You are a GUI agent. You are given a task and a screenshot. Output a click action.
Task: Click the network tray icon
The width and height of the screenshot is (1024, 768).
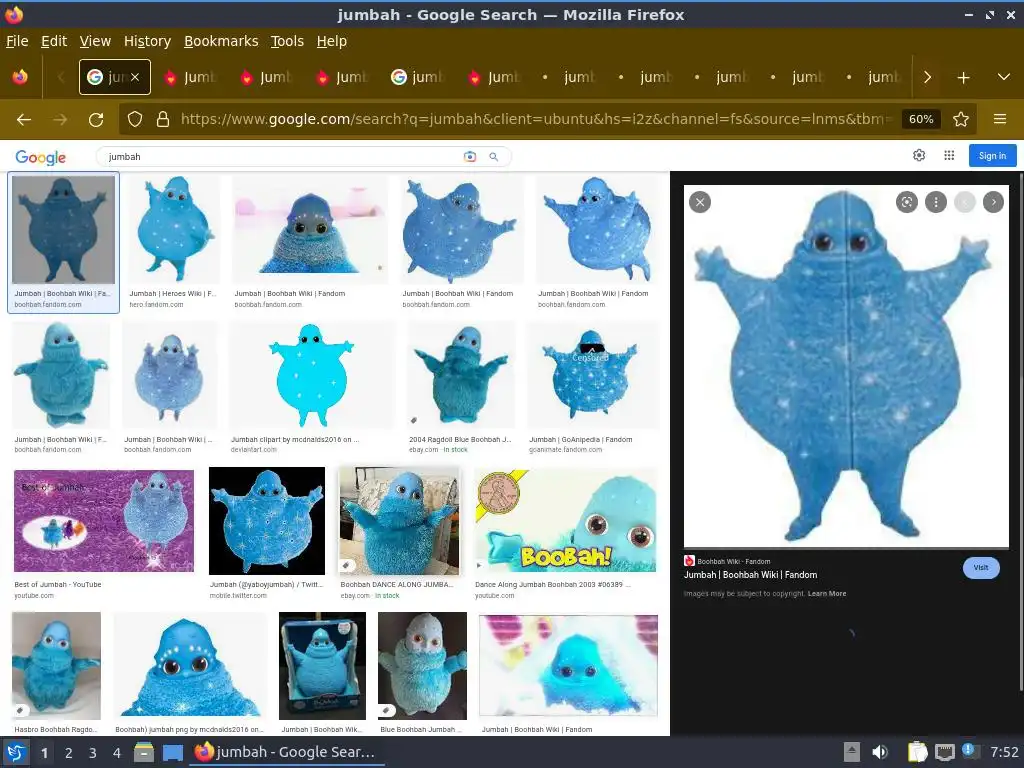pyautogui.click(x=944, y=752)
